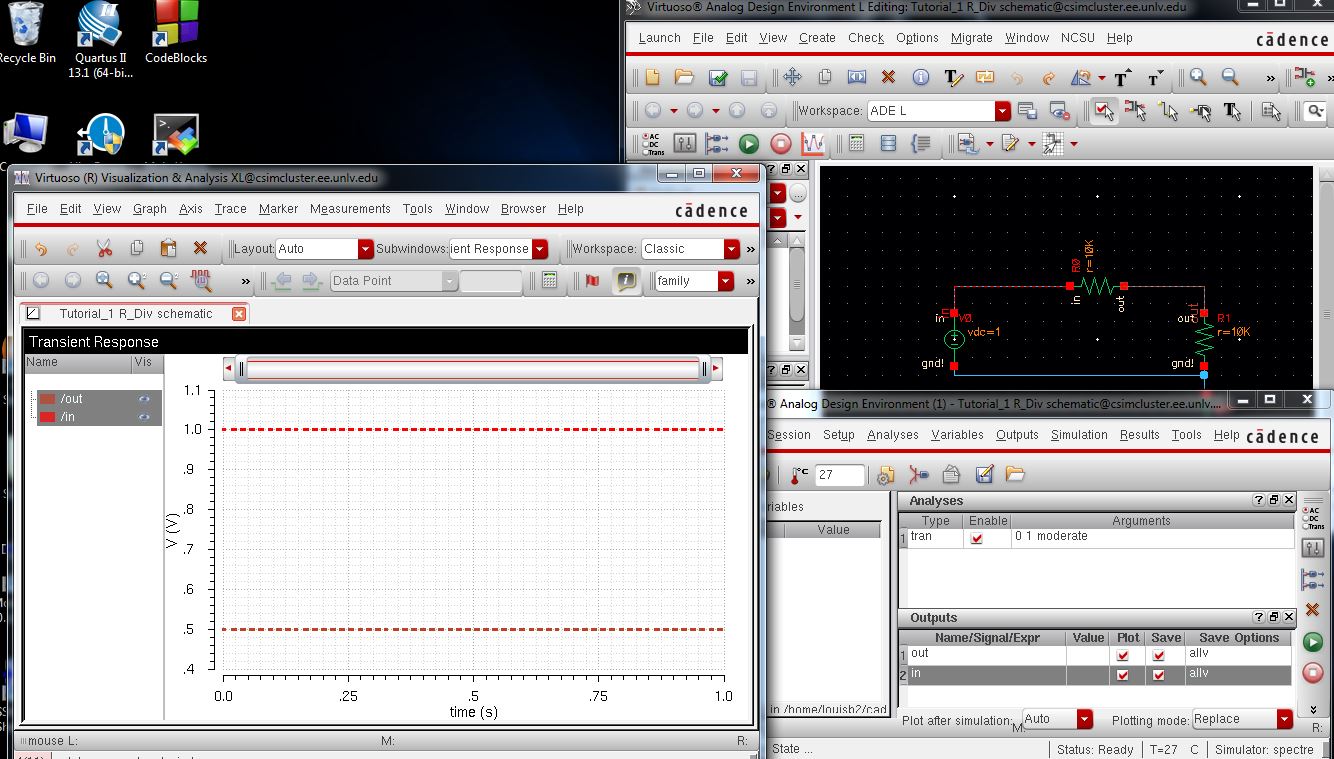Click the Plot Outputs waveform icon in schematic toolbar
This screenshot has width=1334, height=759.
813,144
